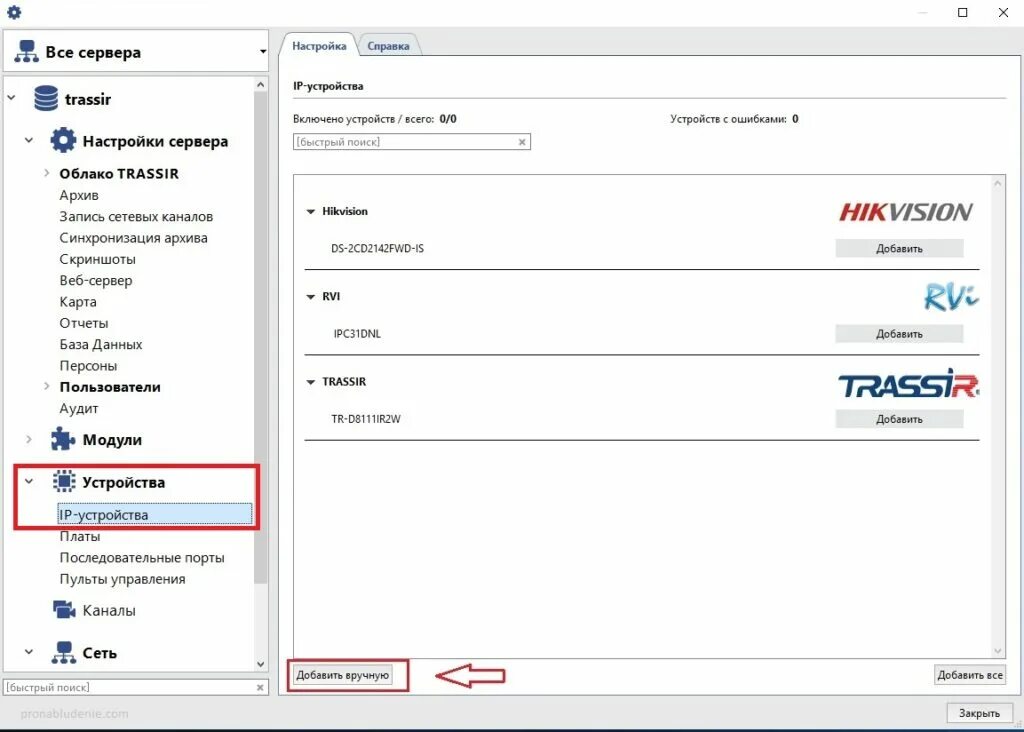Click the sidebar scroll up arrow

pos(261,85)
